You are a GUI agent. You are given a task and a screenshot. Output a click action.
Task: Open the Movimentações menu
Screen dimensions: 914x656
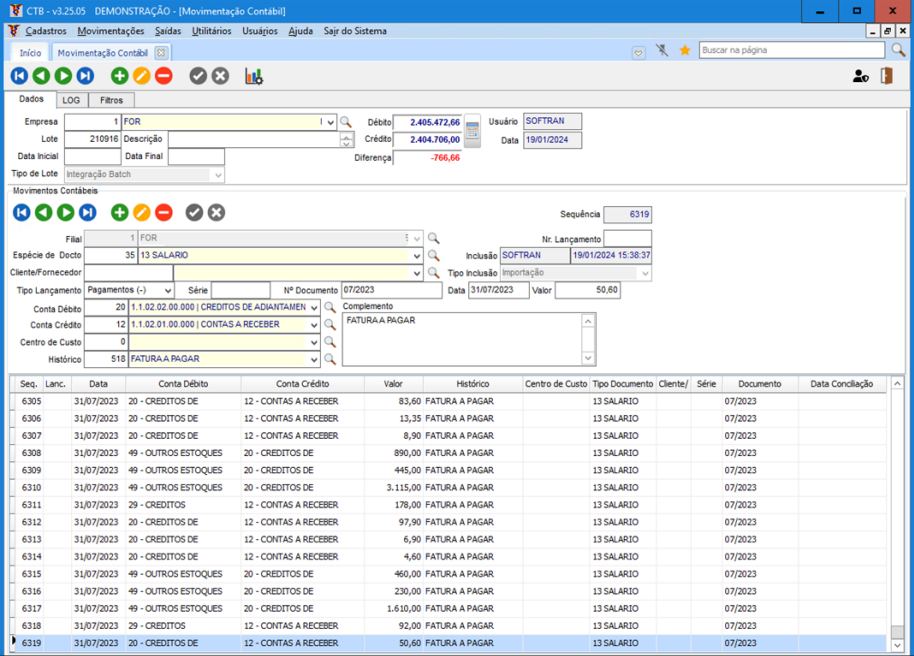111,31
